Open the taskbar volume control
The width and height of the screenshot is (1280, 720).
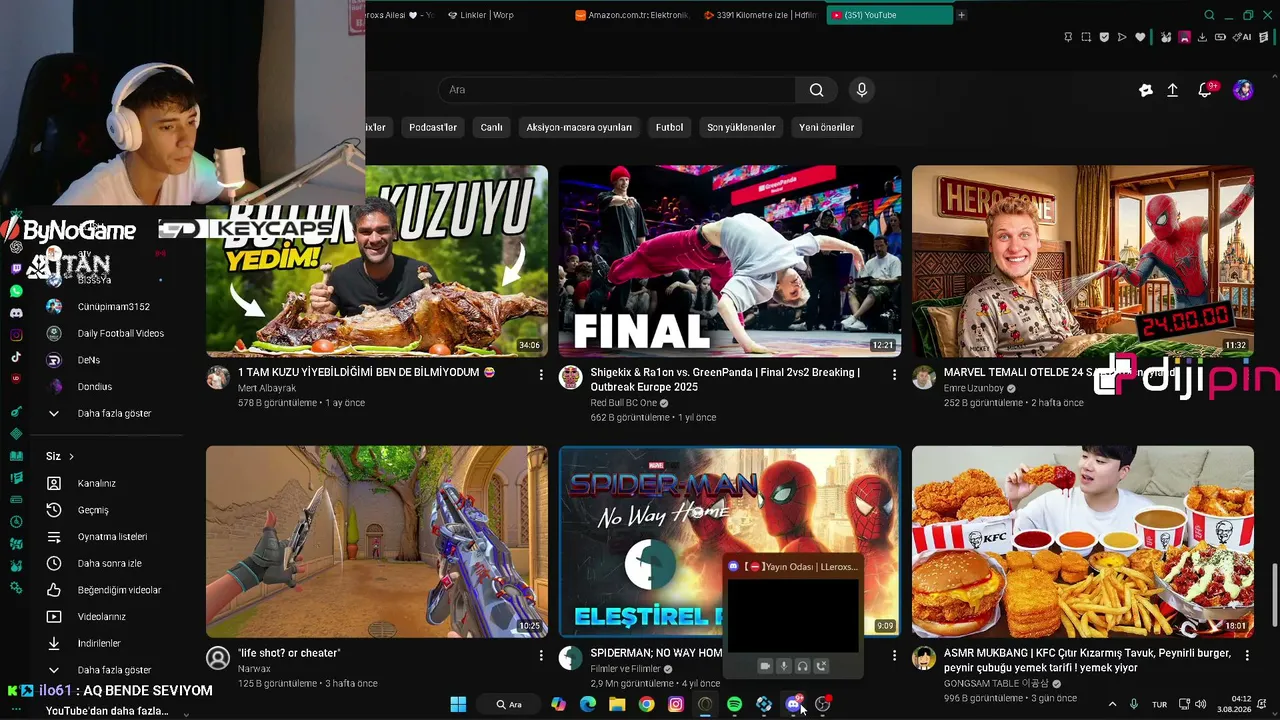point(1200,704)
